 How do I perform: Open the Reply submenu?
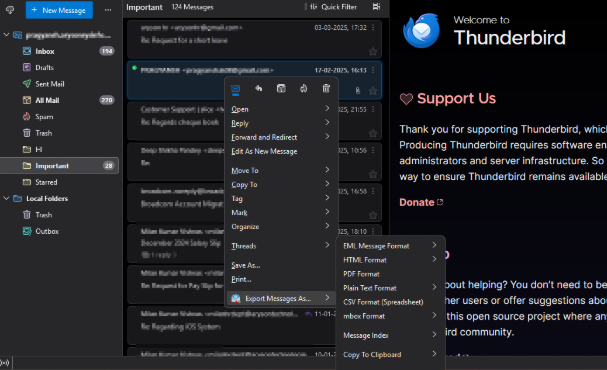click(281, 123)
